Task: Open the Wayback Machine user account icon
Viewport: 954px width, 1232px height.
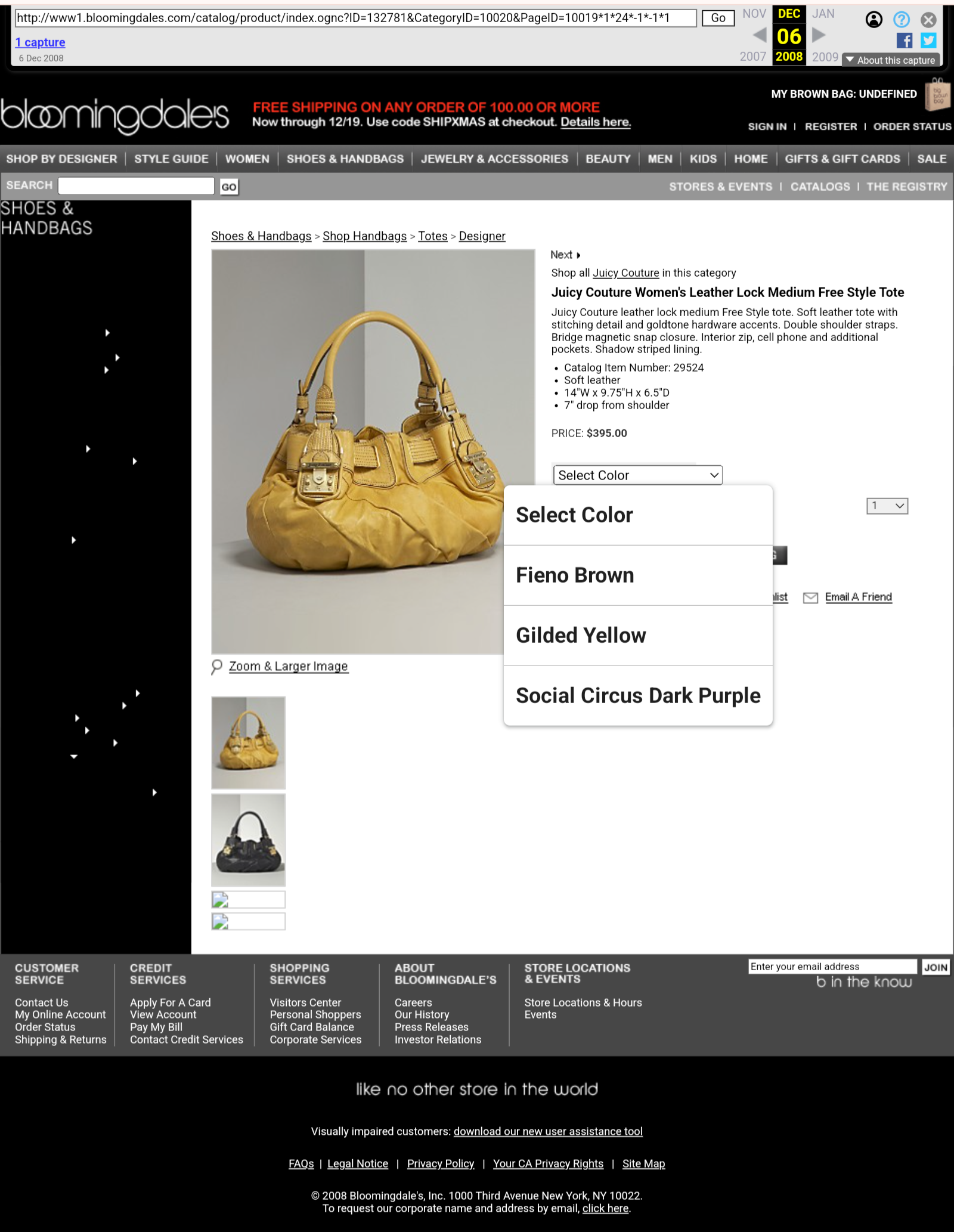Action: [874, 20]
